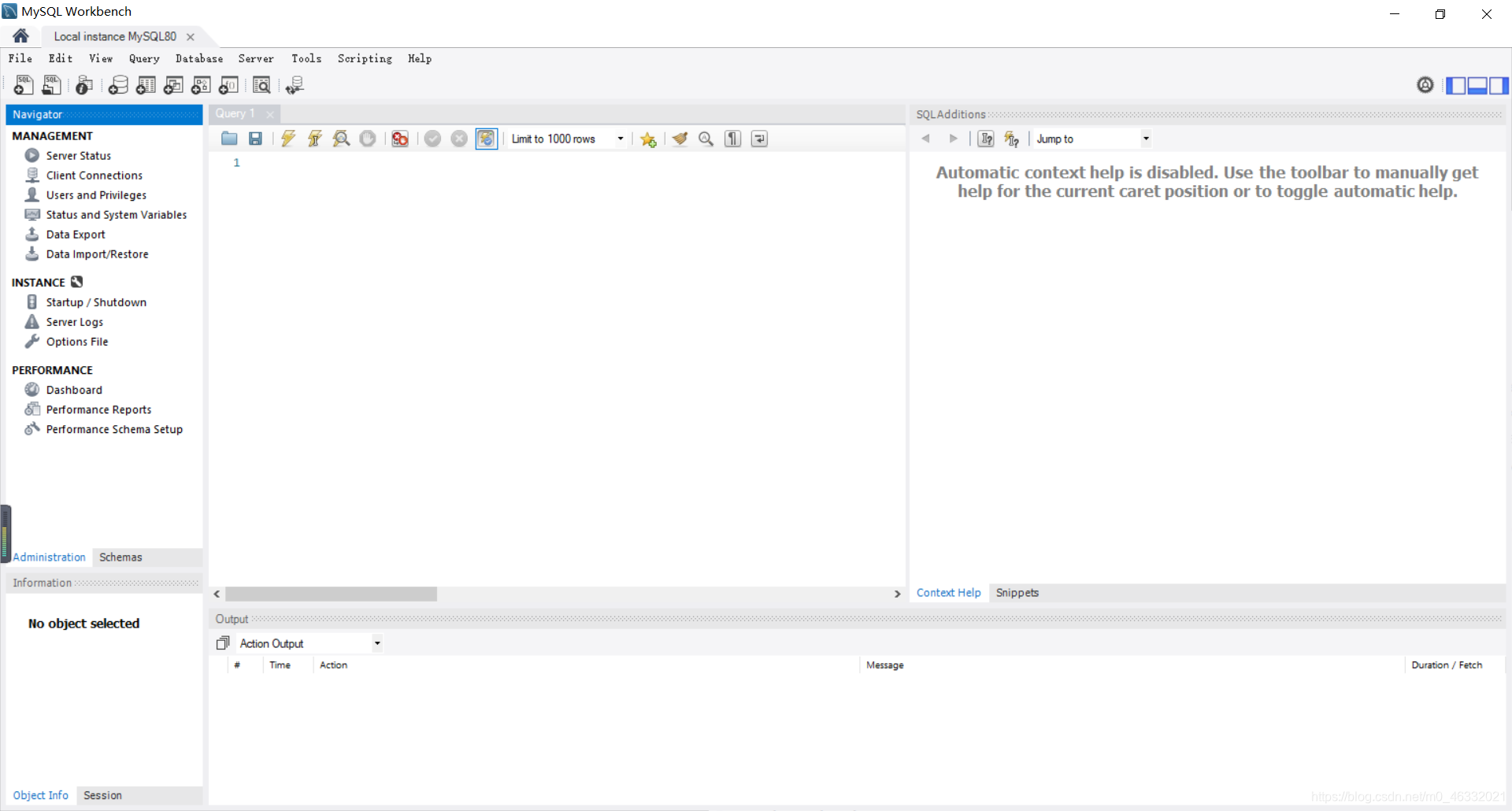The width and height of the screenshot is (1512, 811).
Task: Toggle the bottom output panel visibility
Action: pos(1477,85)
